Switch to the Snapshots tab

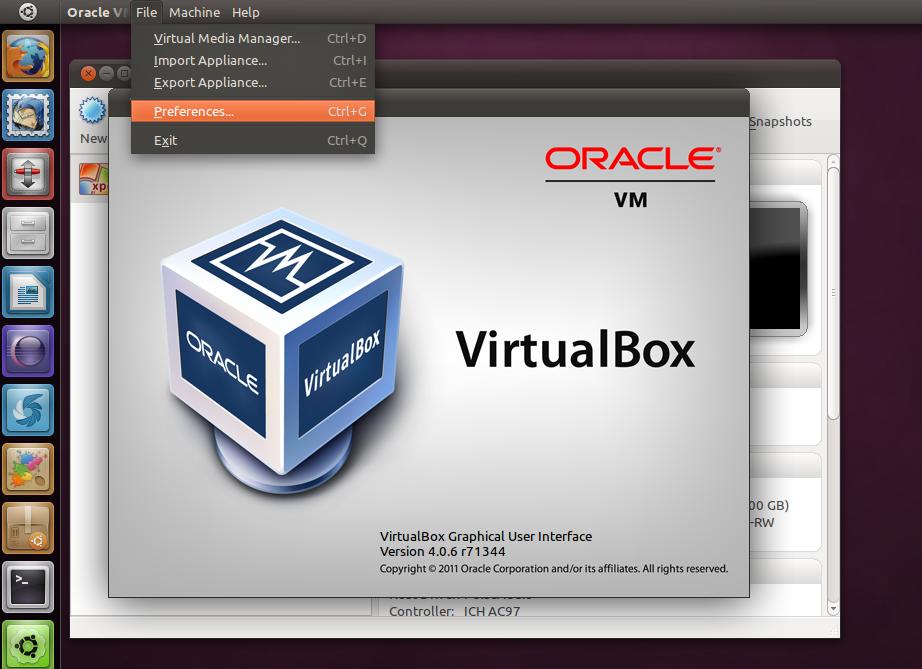(780, 122)
